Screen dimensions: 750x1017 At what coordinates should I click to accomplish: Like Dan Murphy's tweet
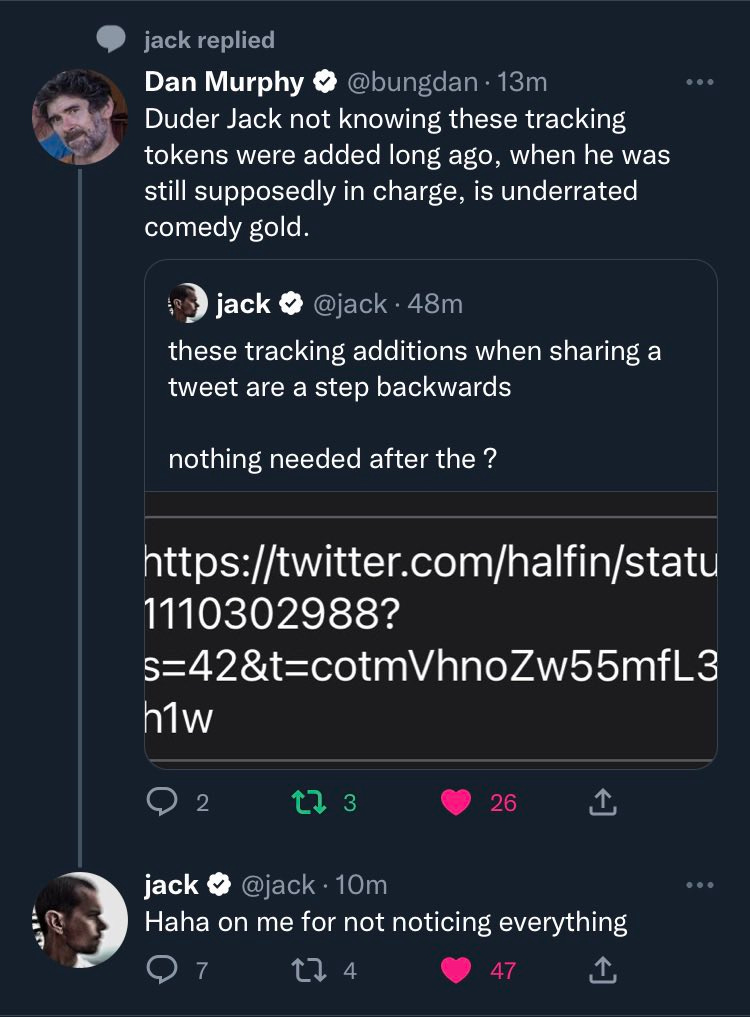[x=456, y=802]
